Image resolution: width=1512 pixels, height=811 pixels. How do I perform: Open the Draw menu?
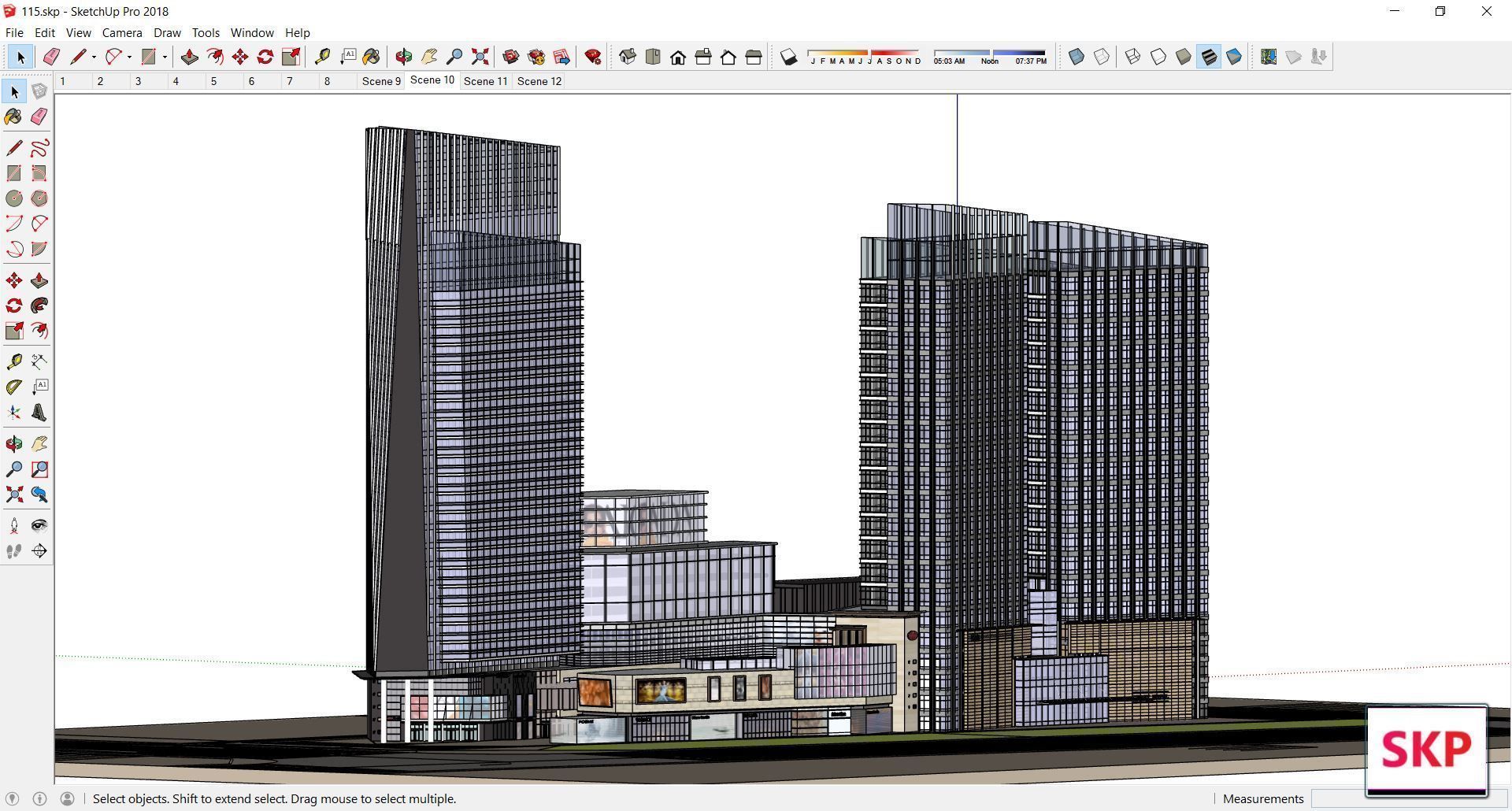[x=167, y=33]
